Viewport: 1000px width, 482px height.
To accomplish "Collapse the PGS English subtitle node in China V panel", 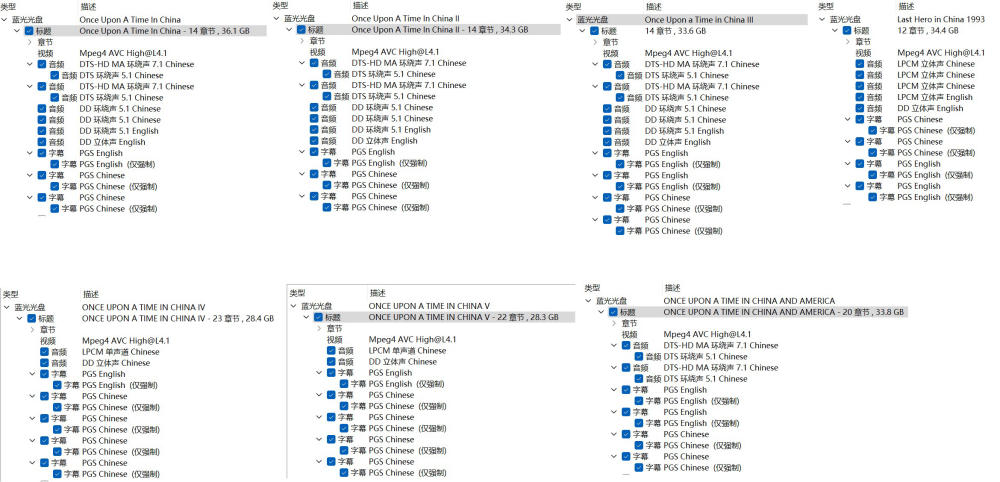I will click(320, 373).
